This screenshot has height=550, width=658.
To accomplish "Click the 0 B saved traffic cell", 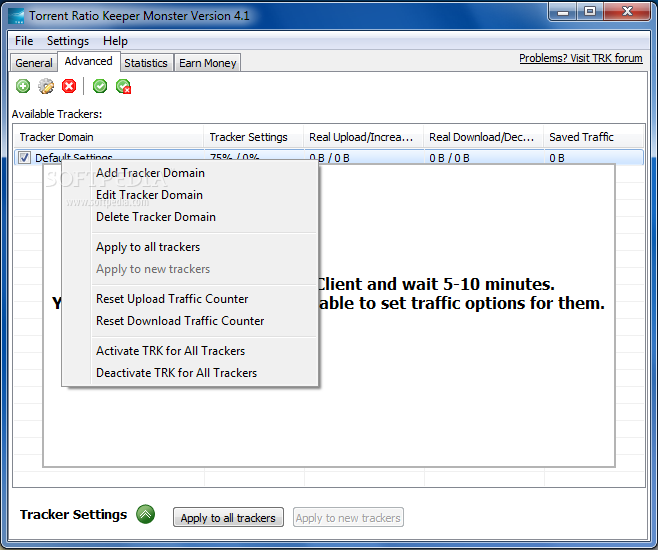I will click(557, 158).
